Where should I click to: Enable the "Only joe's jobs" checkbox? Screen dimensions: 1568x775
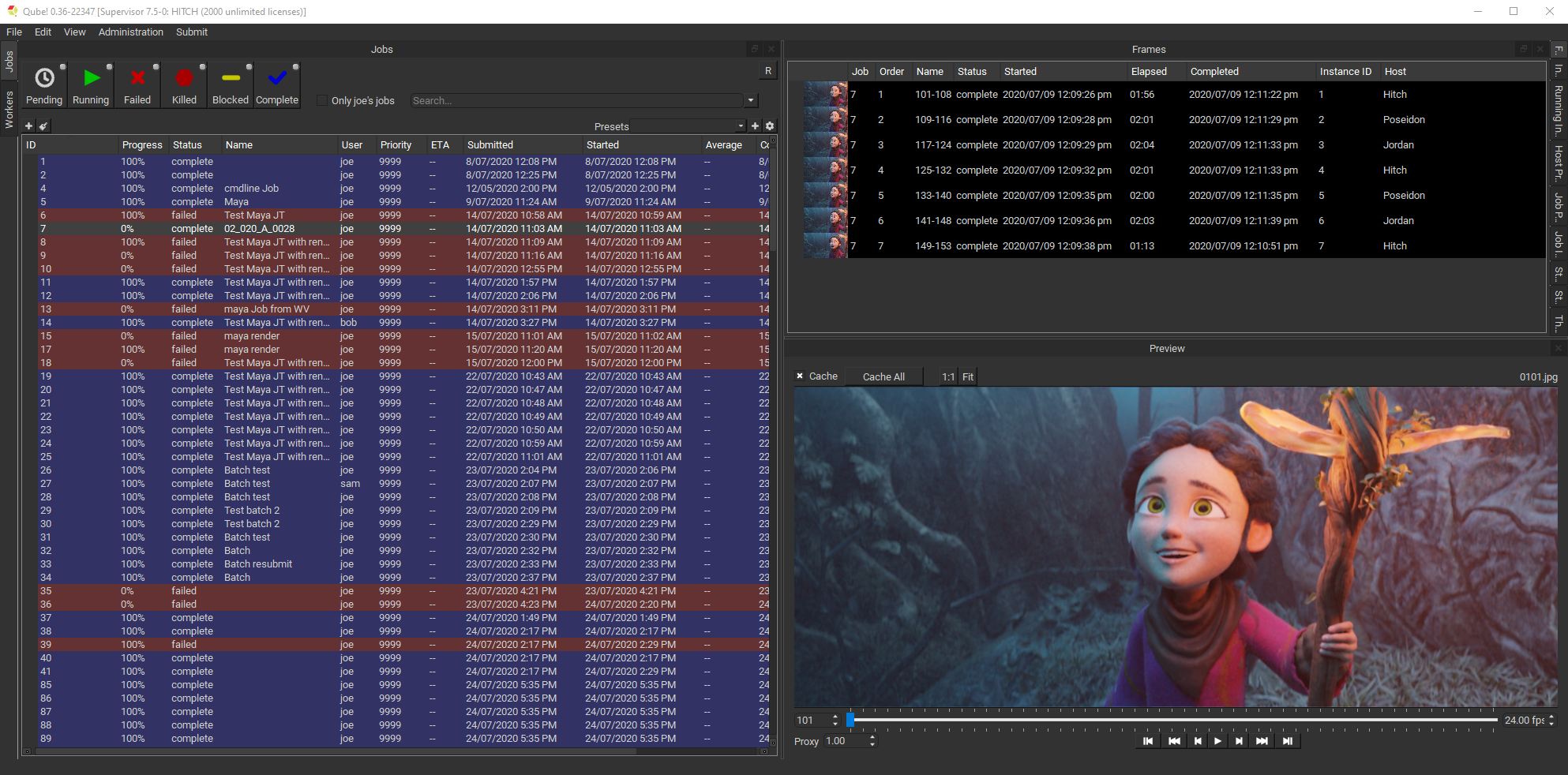click(x=322, y=101)
